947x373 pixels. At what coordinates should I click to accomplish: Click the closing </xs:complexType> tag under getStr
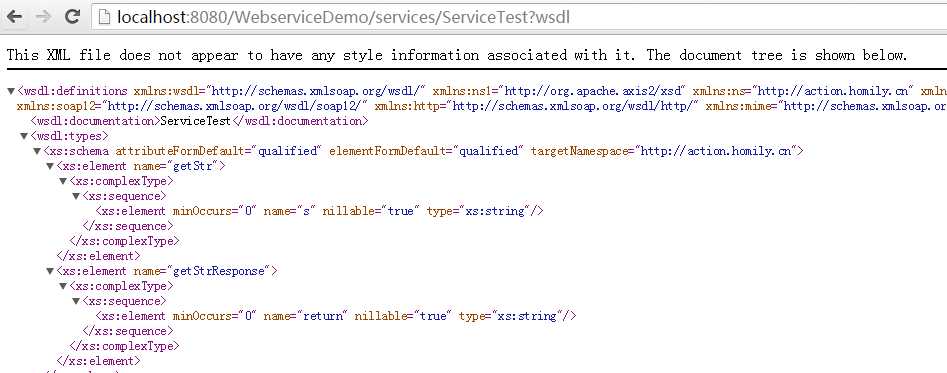(x=124, y=241)
